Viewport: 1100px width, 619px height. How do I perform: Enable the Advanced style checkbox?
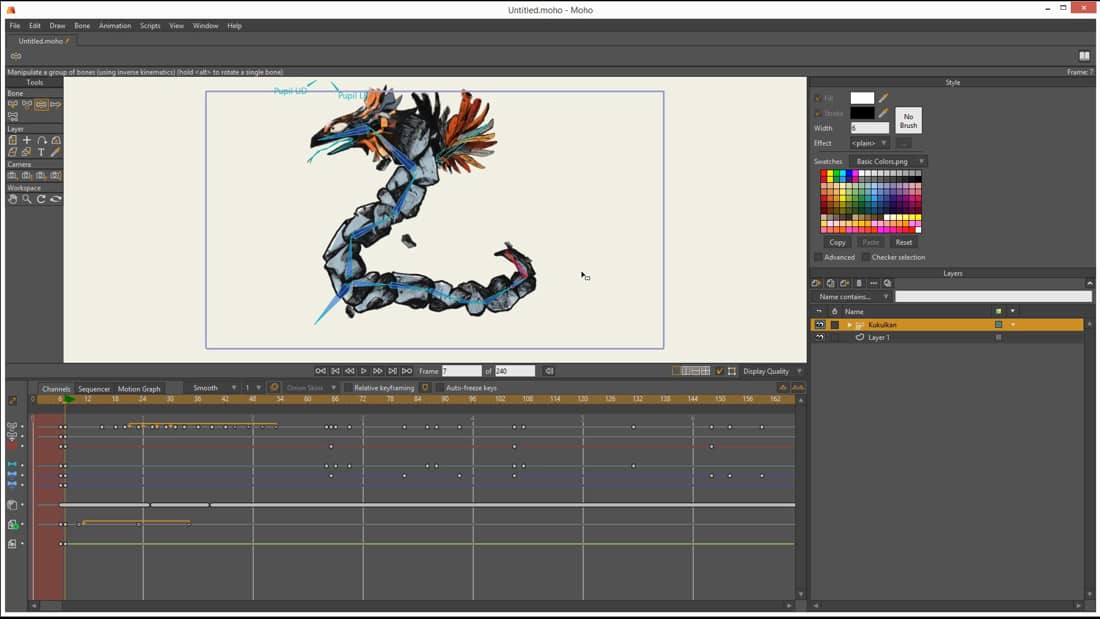point(818,258)
